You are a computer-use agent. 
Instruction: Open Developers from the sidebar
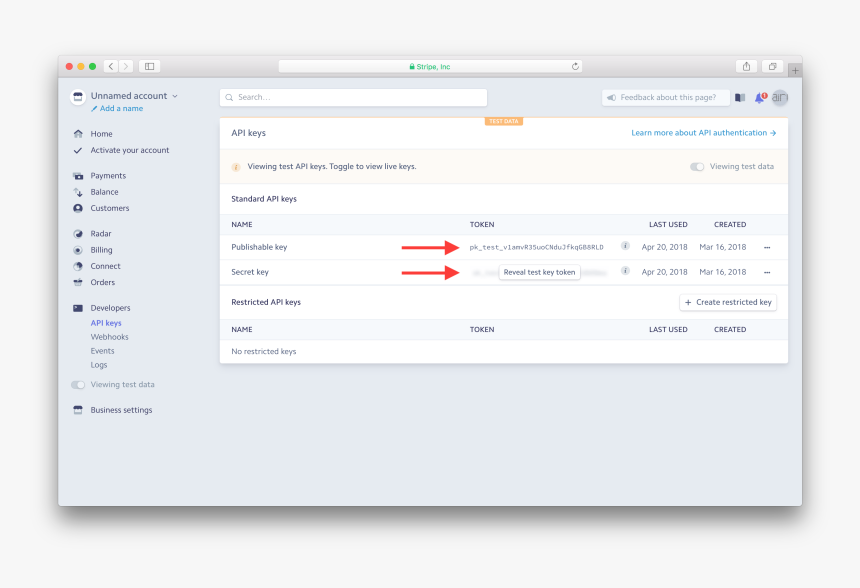(110, 308)
